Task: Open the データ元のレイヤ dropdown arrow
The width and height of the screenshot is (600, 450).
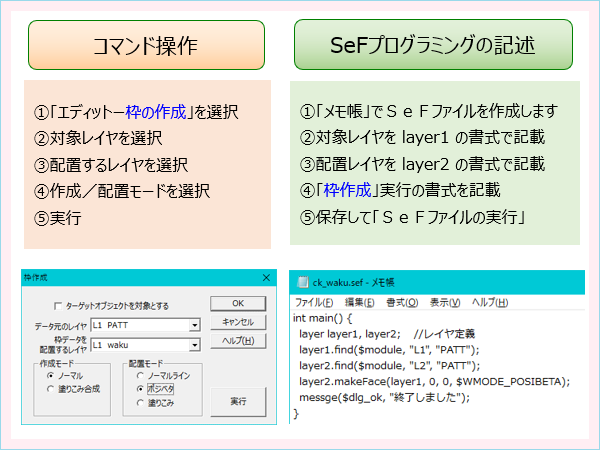Action: [x=199, y=325]
